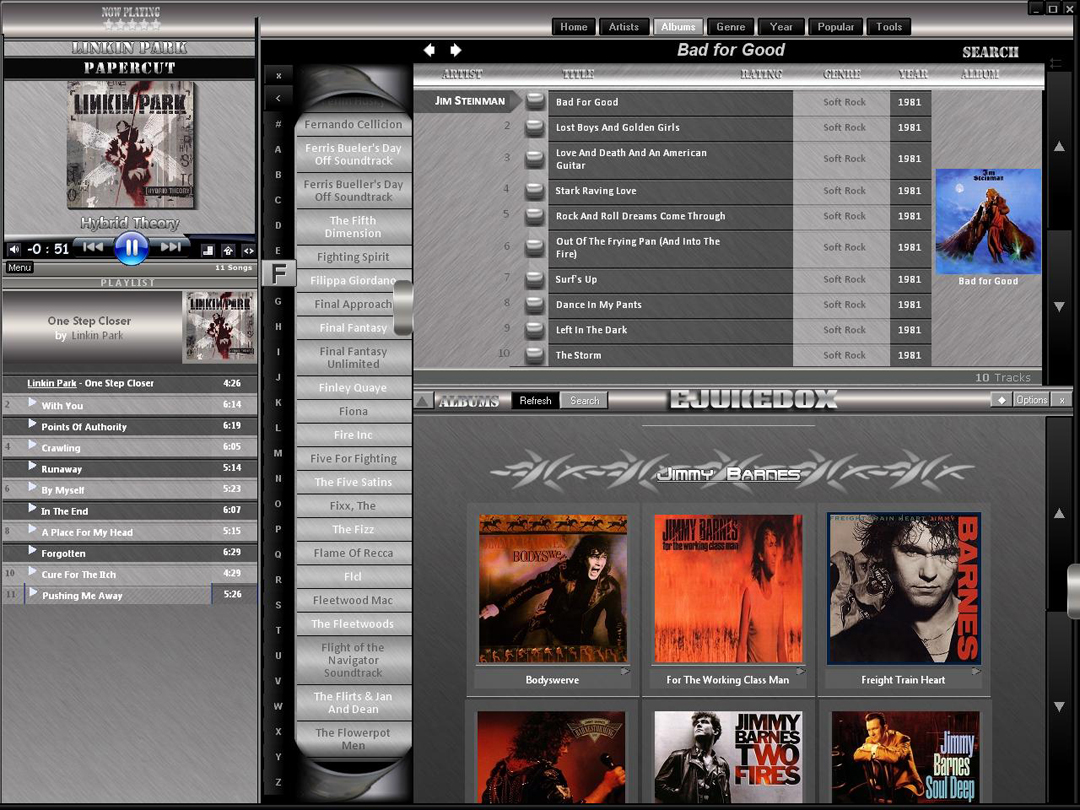The height and width of the screenshot is (810, 1080).
Task: Toggle the double-arrow expand icon in player
Action: 248,250
